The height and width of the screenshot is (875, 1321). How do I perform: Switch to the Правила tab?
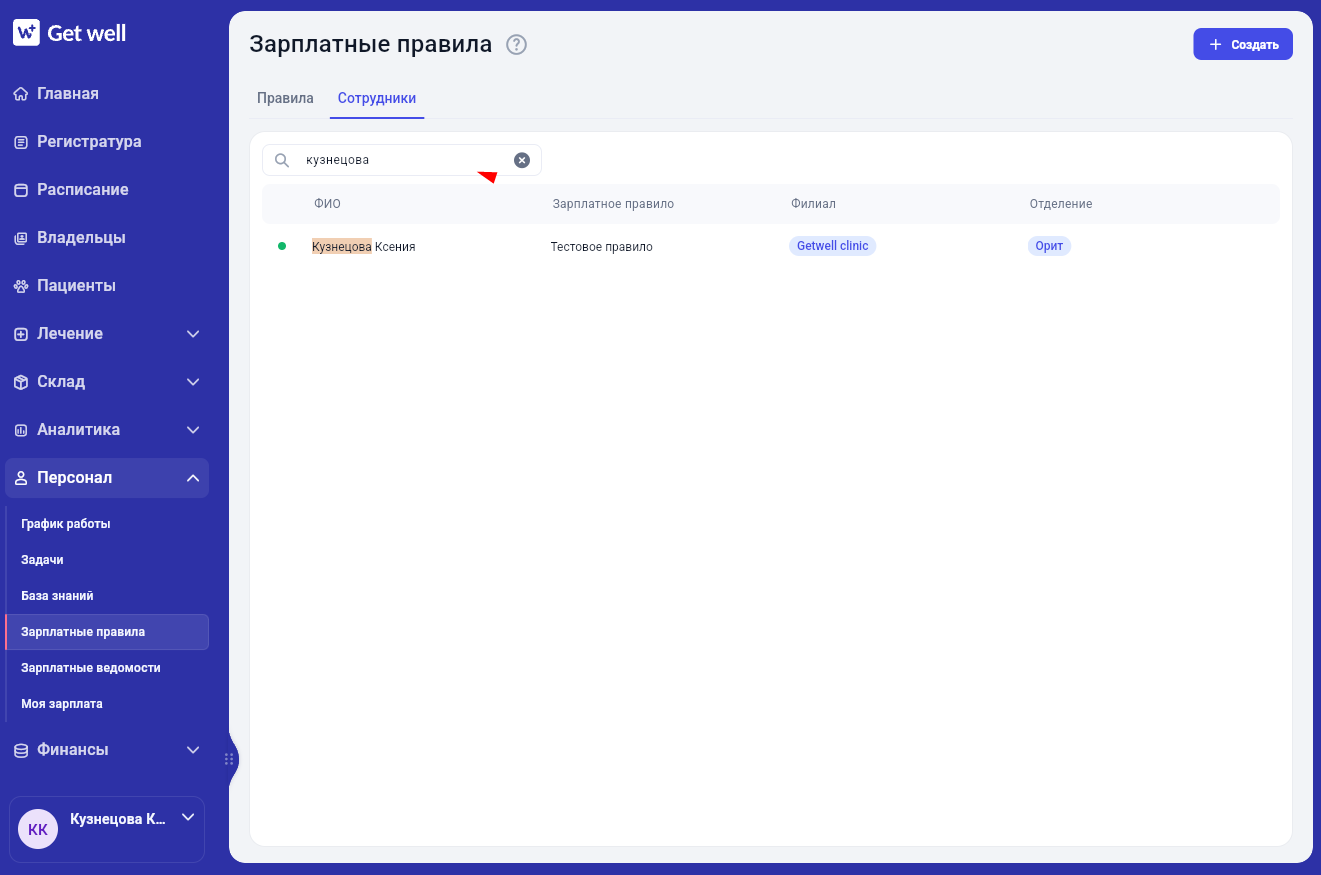coord(285,98)
